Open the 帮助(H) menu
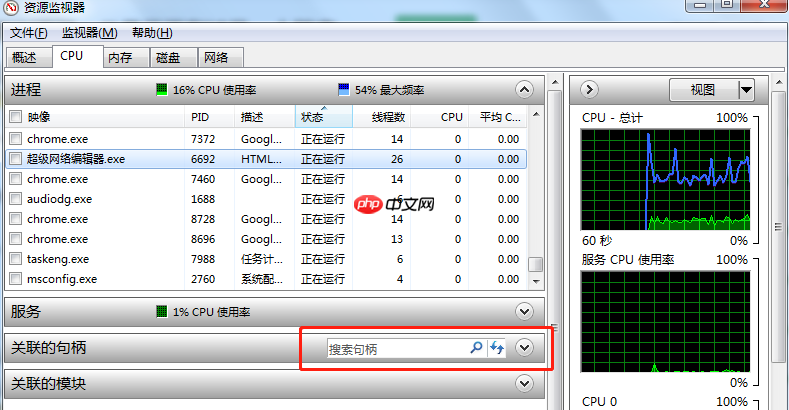 152,33
